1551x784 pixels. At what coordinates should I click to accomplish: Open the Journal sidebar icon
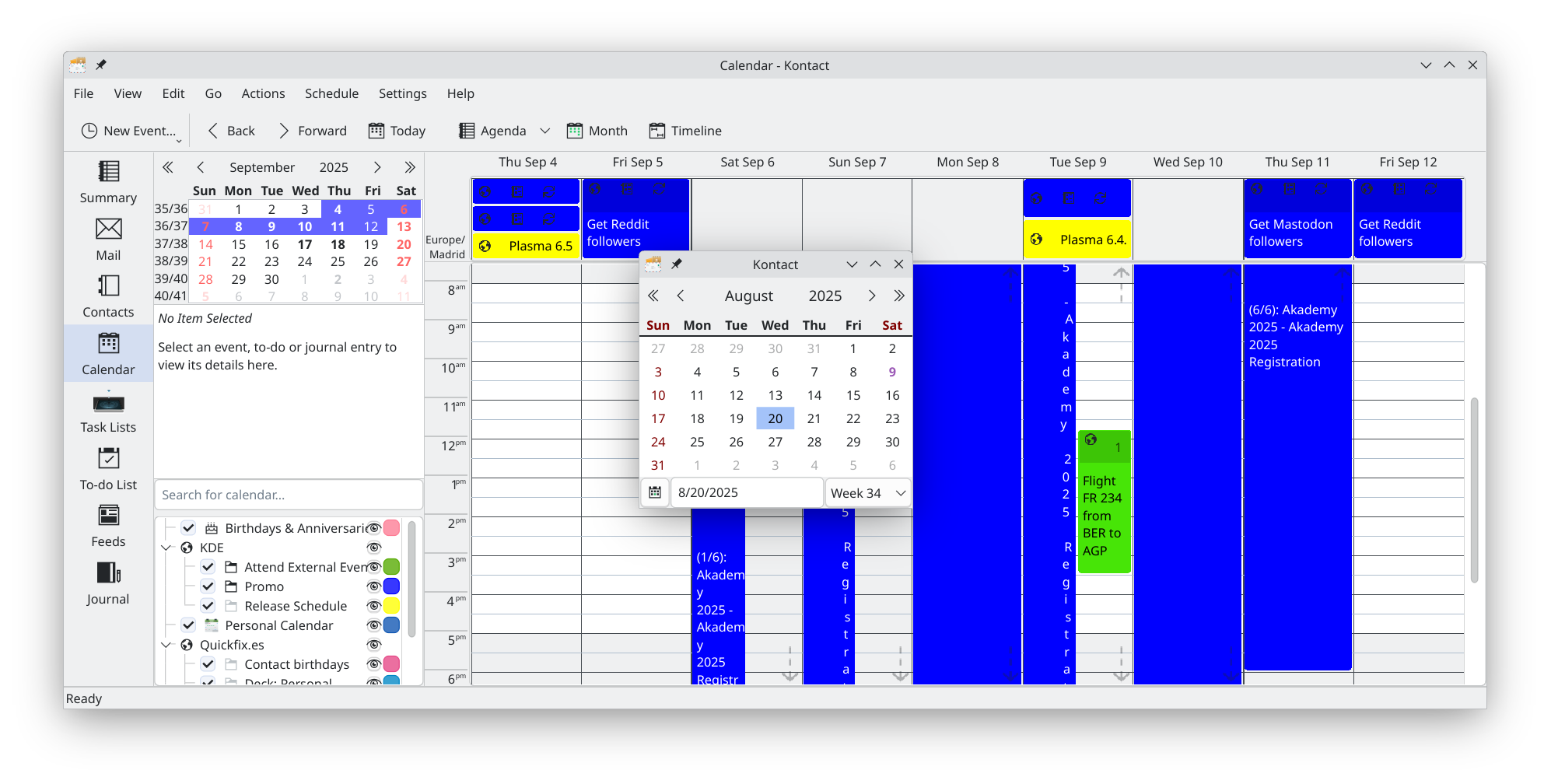click(108, 584)
